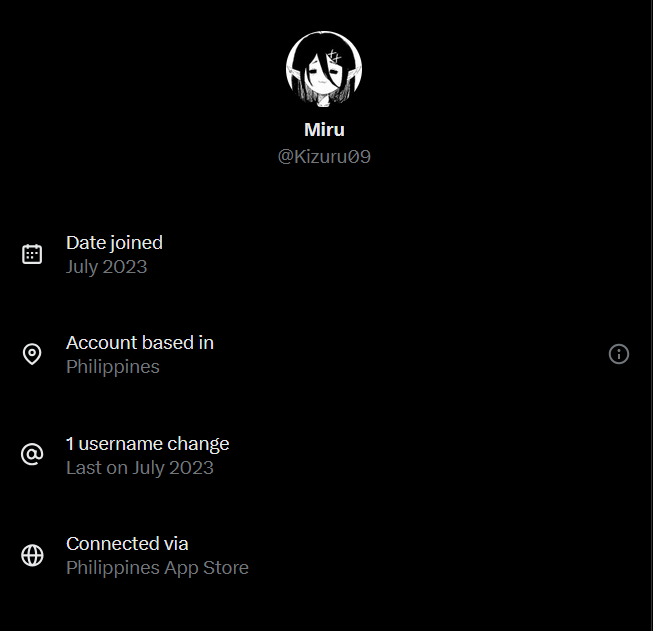The width and height of the screenshot is (653, 631).
Task: Select the Philippines location value
Action: 113,367
